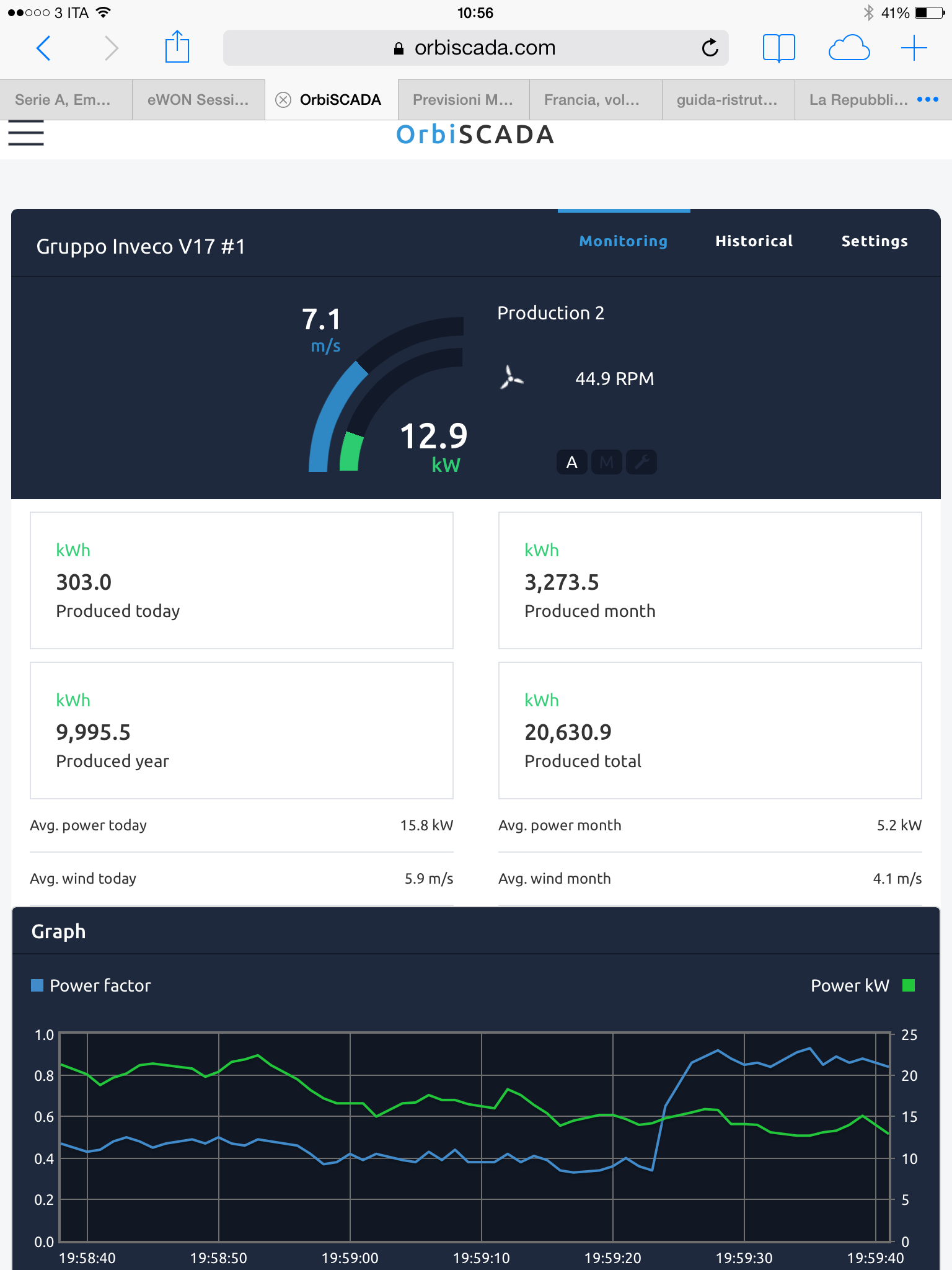This screenshot has width=952, height=1270.
Task: Tap the orbiscada.com address bar
Action: click(x=475, y=48)
